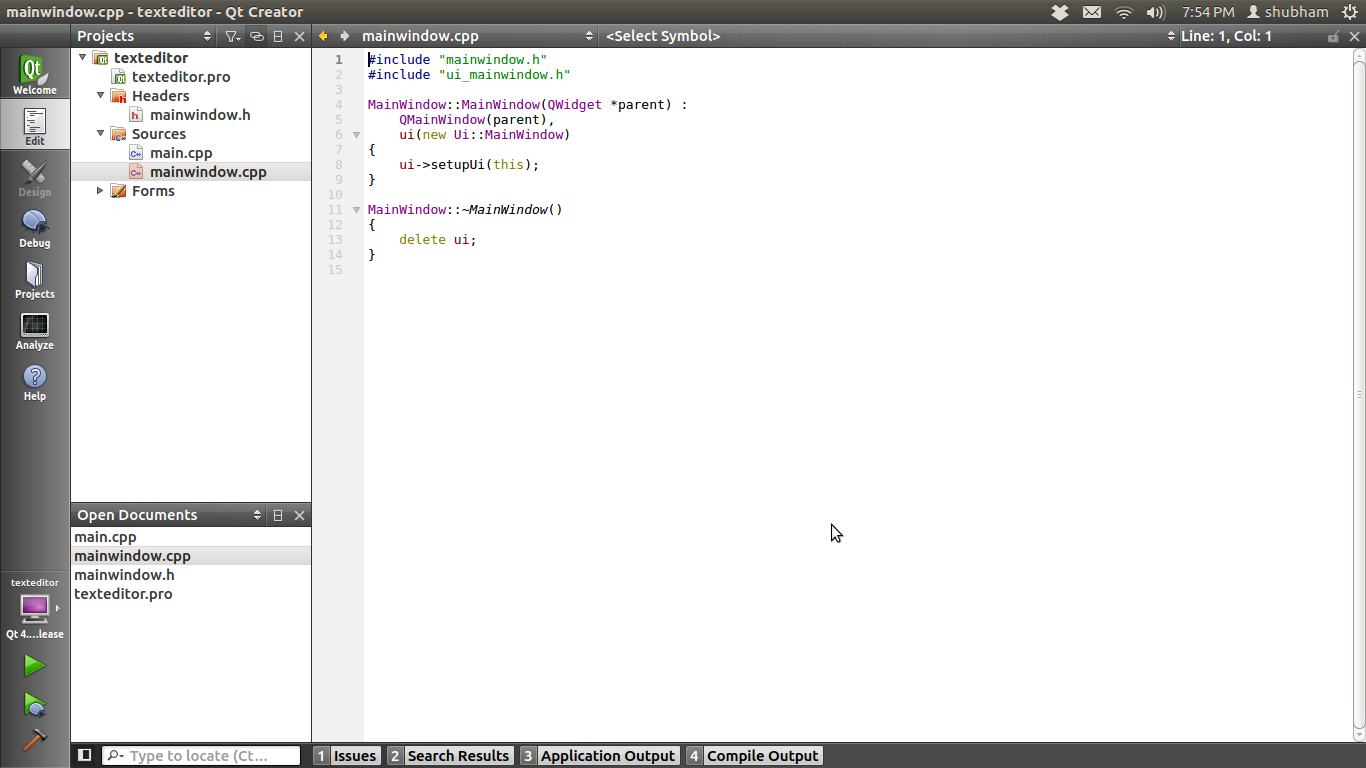The height and width of the screenshot is (768, 1366).
Task: Select texteditor.pro in the Projects tree
Action: (x=181, y=77)
